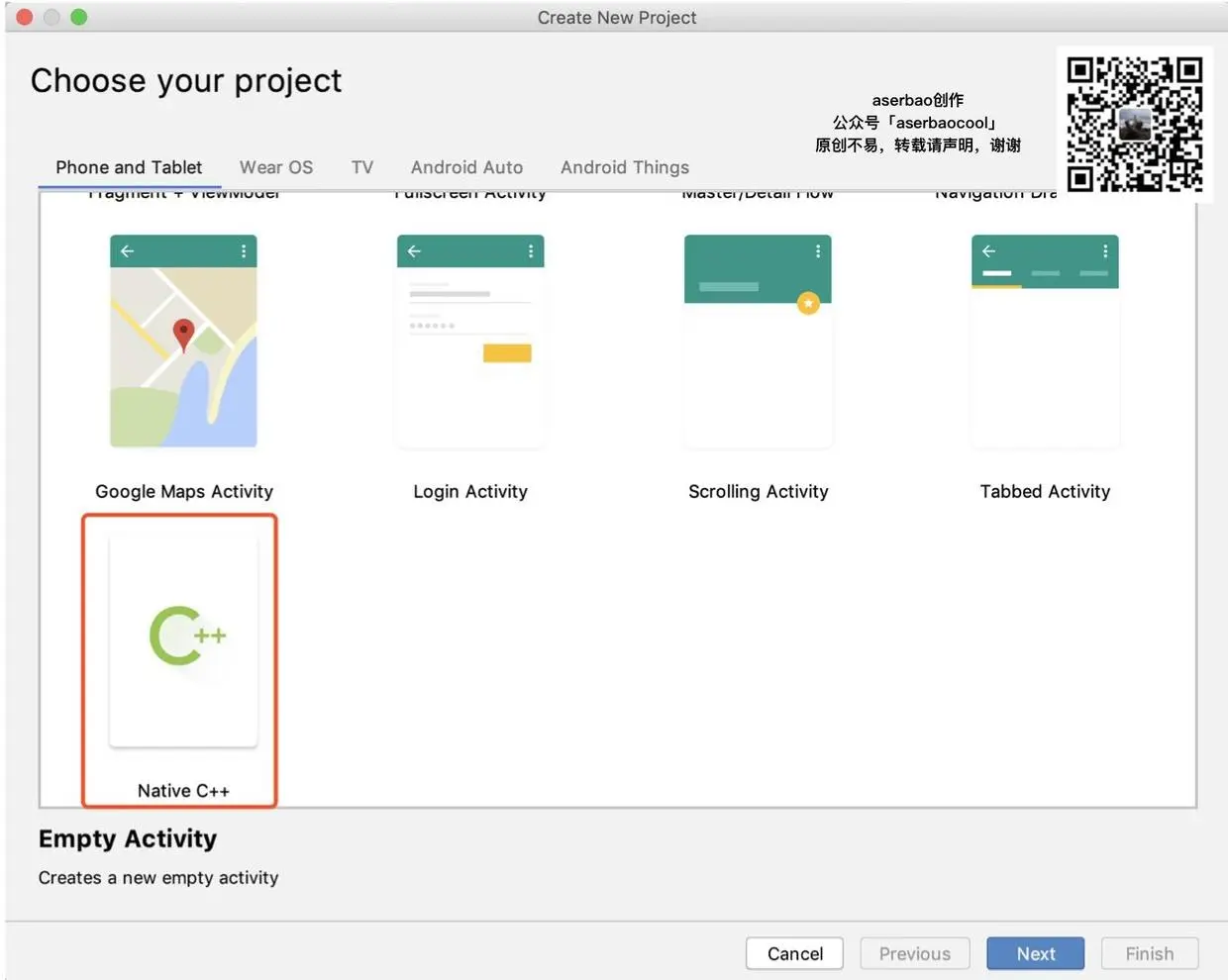Click overflow dots in Tabbed Activity preview
The height and width of the screenshot is (980, 1228).
pyautogui.click(x=1105, y=251)
